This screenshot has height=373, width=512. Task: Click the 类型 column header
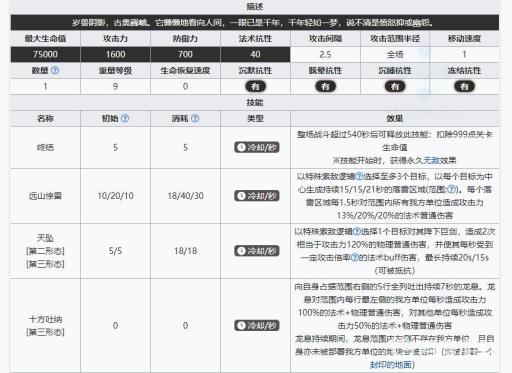coord(255,118)
